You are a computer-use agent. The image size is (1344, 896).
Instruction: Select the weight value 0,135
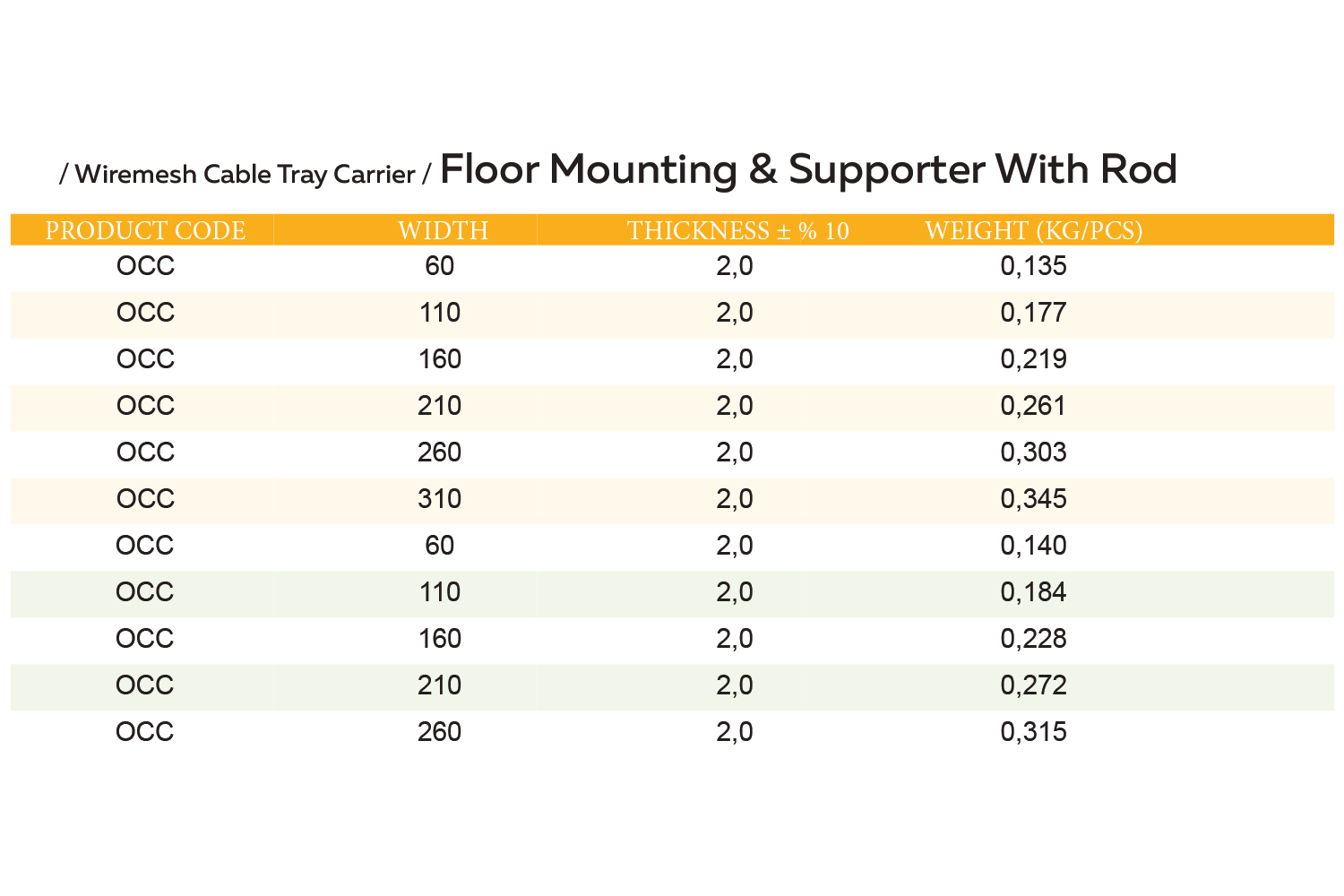coord(1033,266)
